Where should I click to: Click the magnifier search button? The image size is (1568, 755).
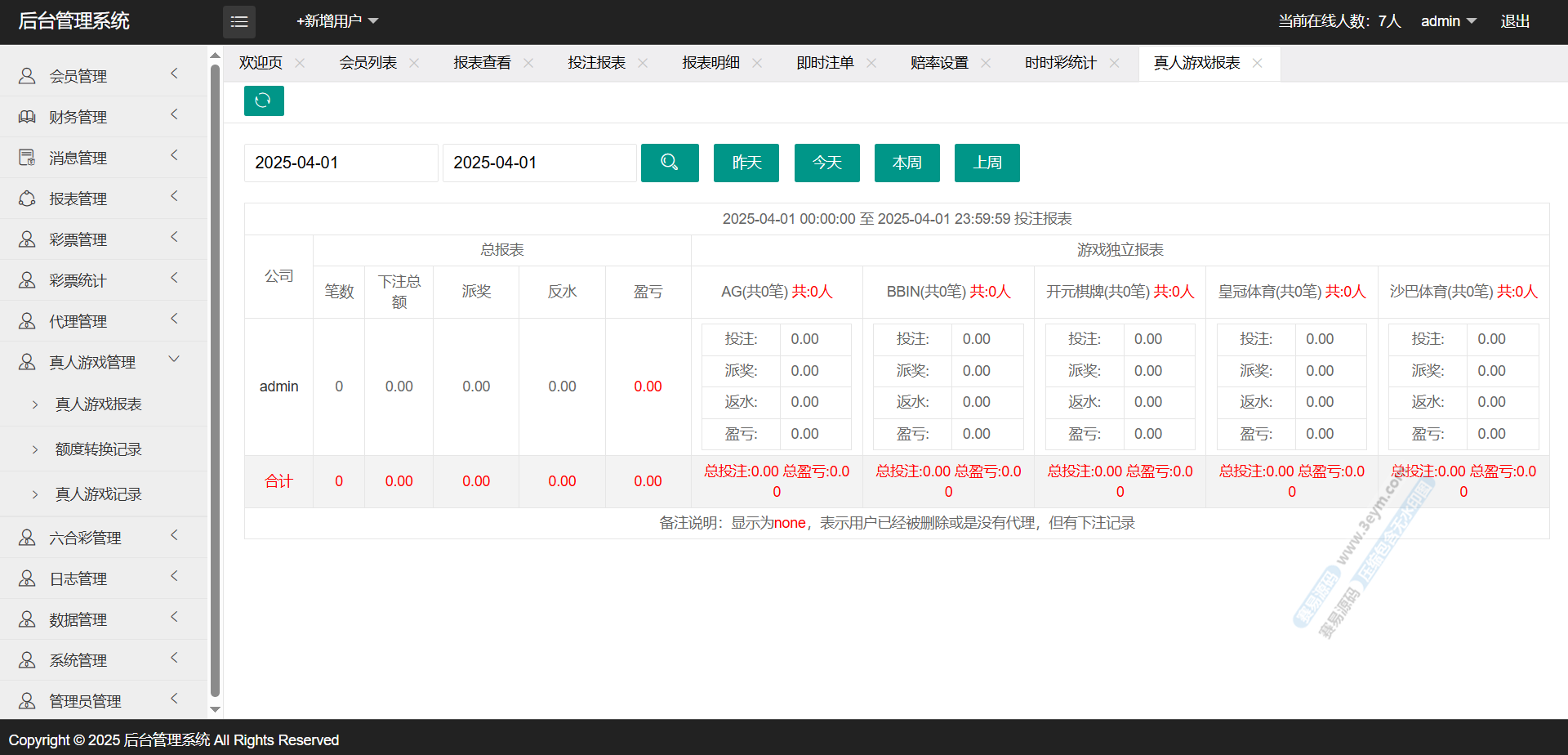click(x=669, y=163)
